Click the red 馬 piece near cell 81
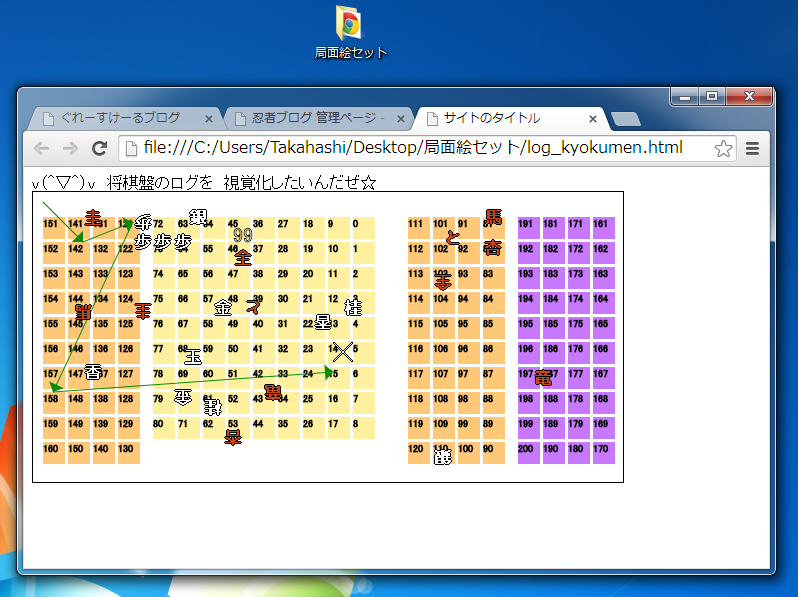This screenshot has height=597, width=798. (x=493, y=217)
